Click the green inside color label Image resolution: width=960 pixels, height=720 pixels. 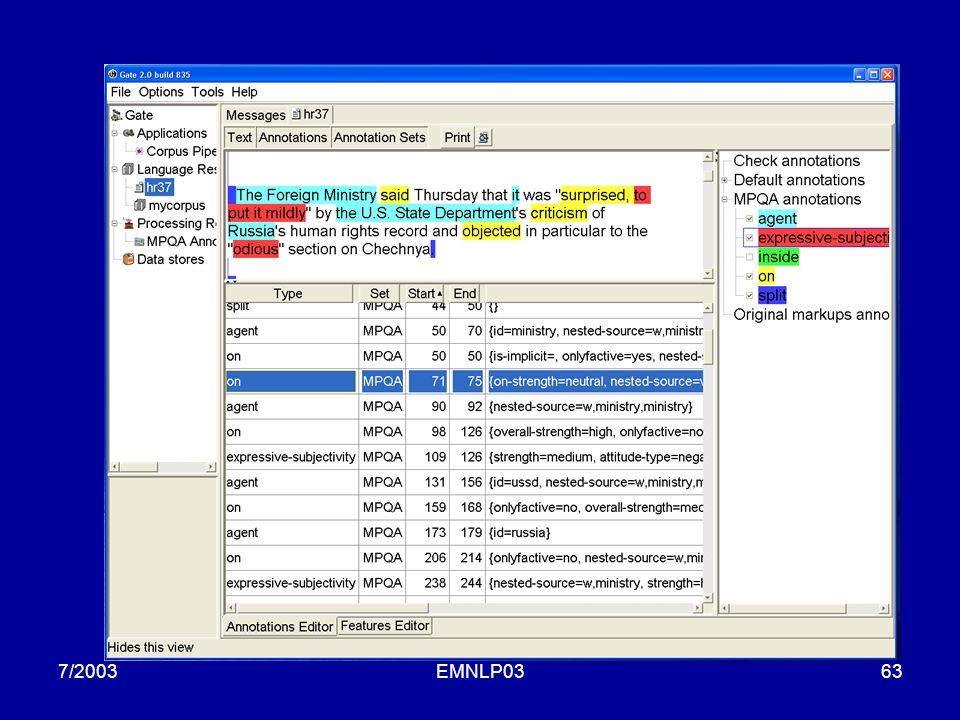[x=778, y=257]
